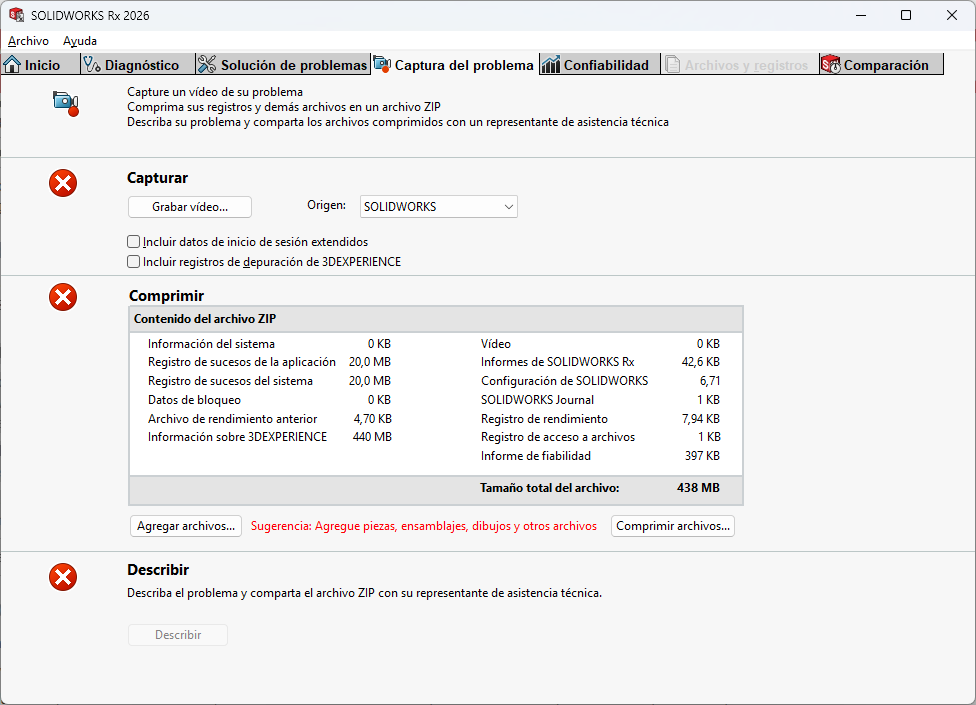Click the 438 MB total size value
976x705 pixels.
pos(698,488)
